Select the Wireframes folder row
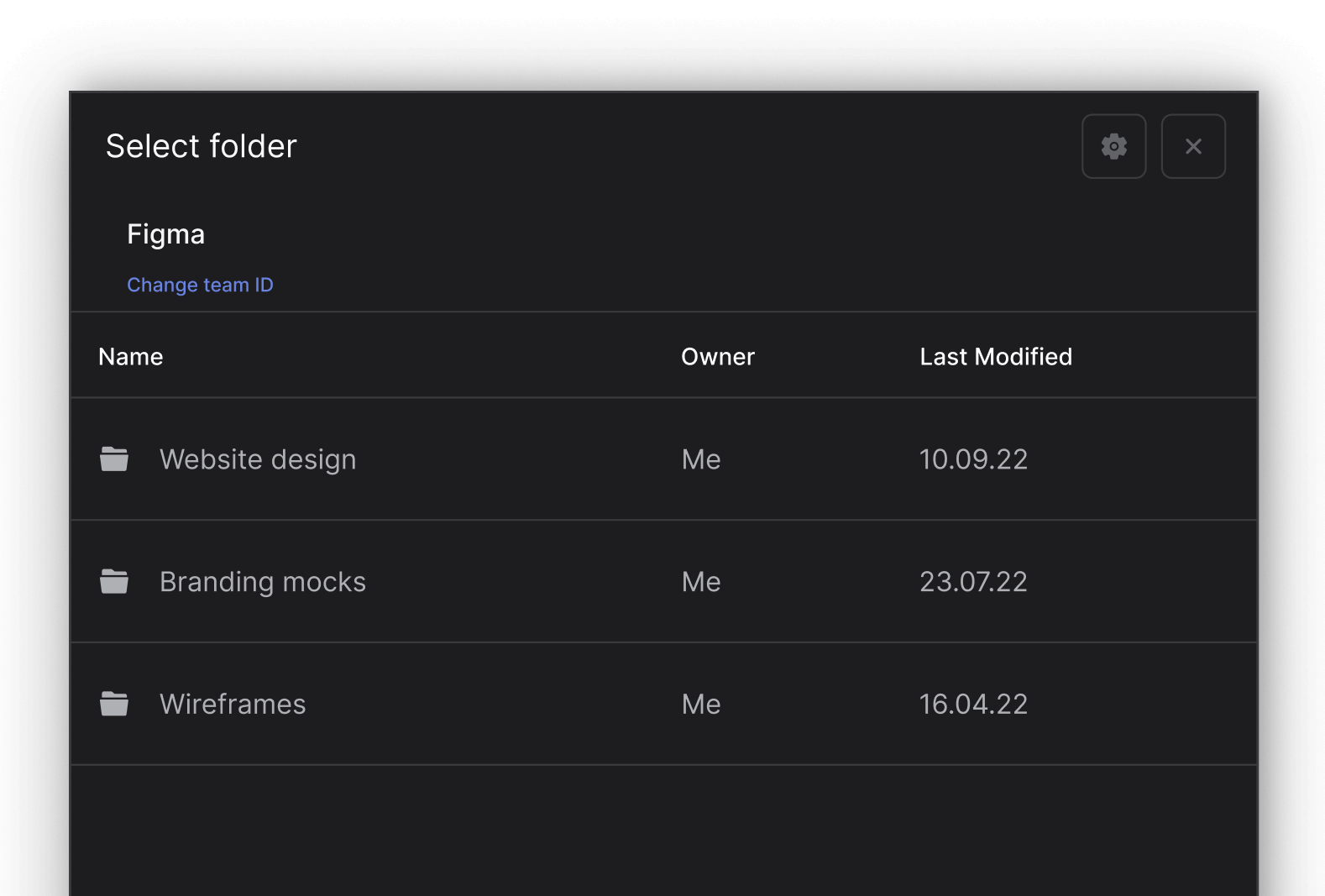The image size is (1325, 896). tap(233, 704)
